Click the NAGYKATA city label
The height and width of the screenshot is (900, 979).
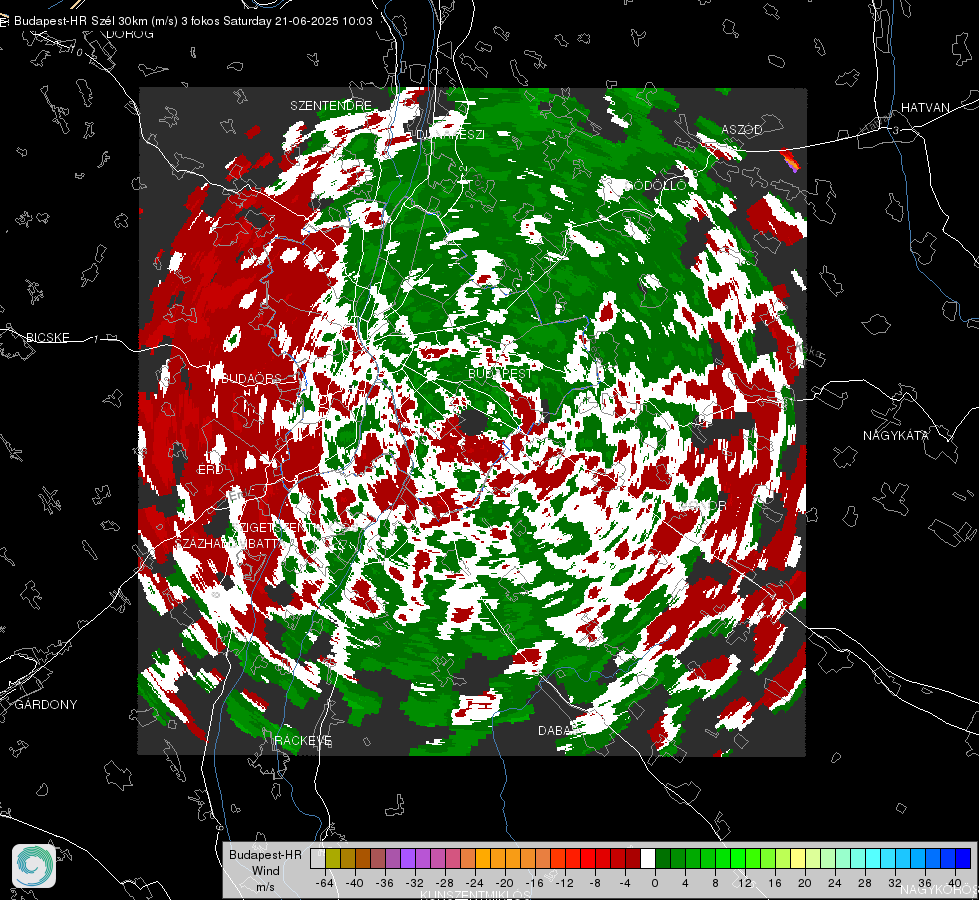pos(896,435)
